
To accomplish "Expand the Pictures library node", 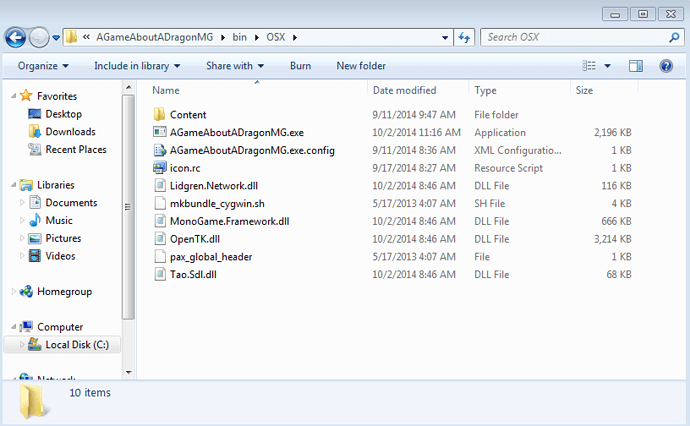I will pyautogui.click(x=22, y=238).
